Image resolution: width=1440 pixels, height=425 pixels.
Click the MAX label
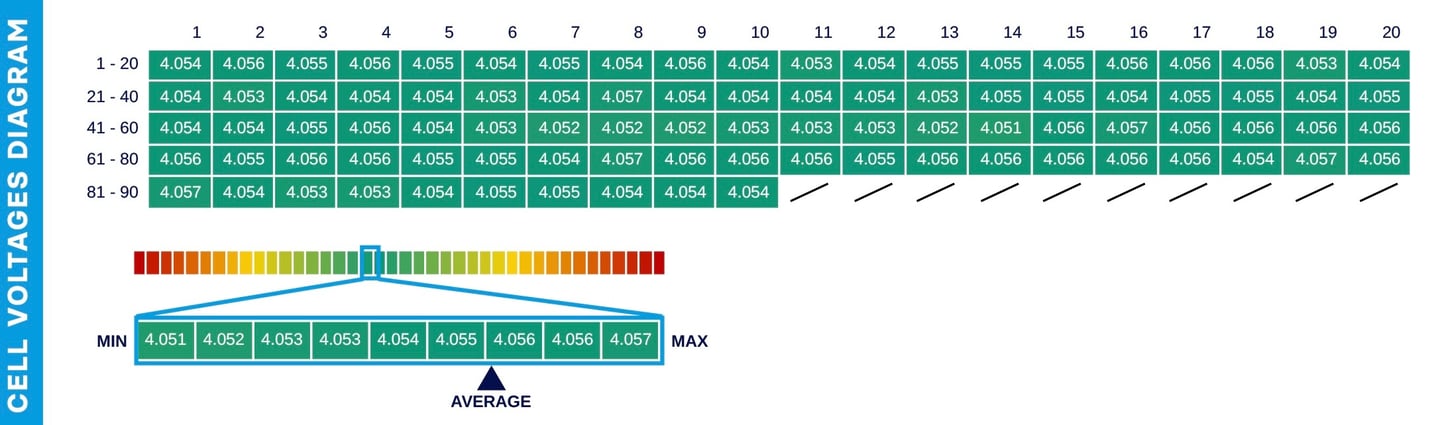[x=689, y=342]
